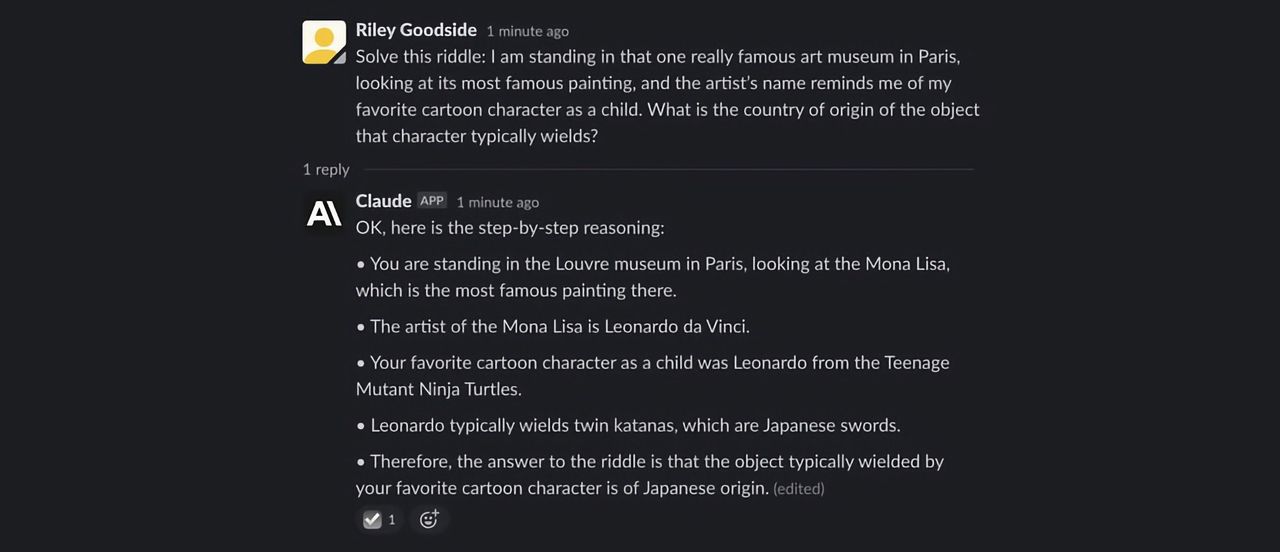Open the Claude app profile name
The image size is (1280, 552).
tap(383, 201)
